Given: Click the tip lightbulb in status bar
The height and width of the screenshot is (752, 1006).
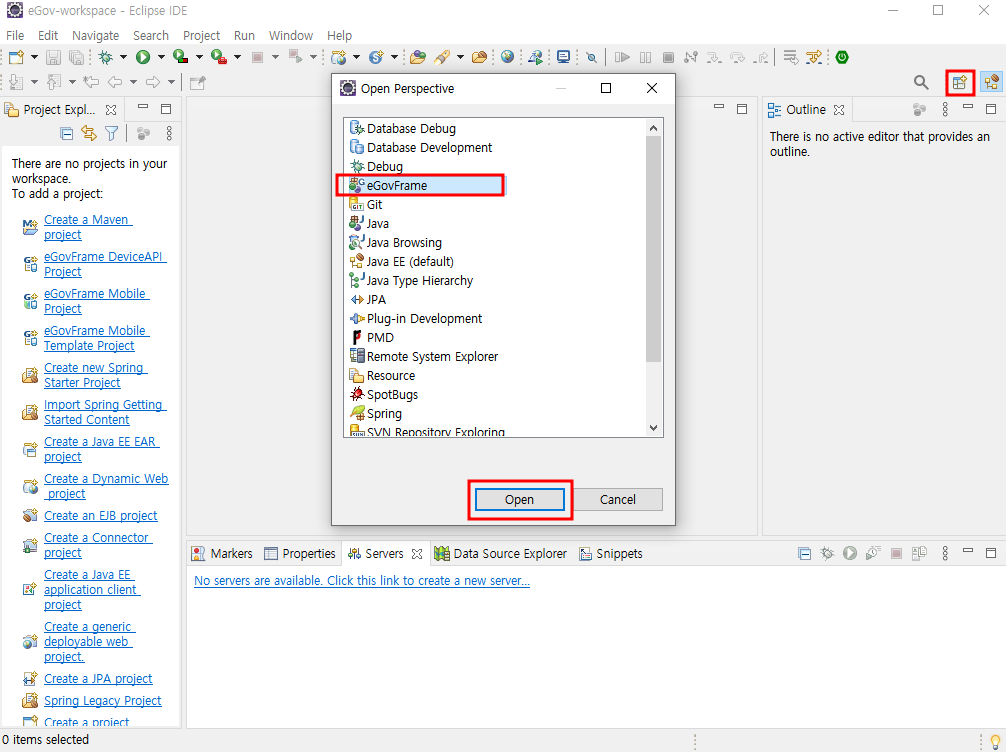Looking at the screenshot, I should 995,740.
